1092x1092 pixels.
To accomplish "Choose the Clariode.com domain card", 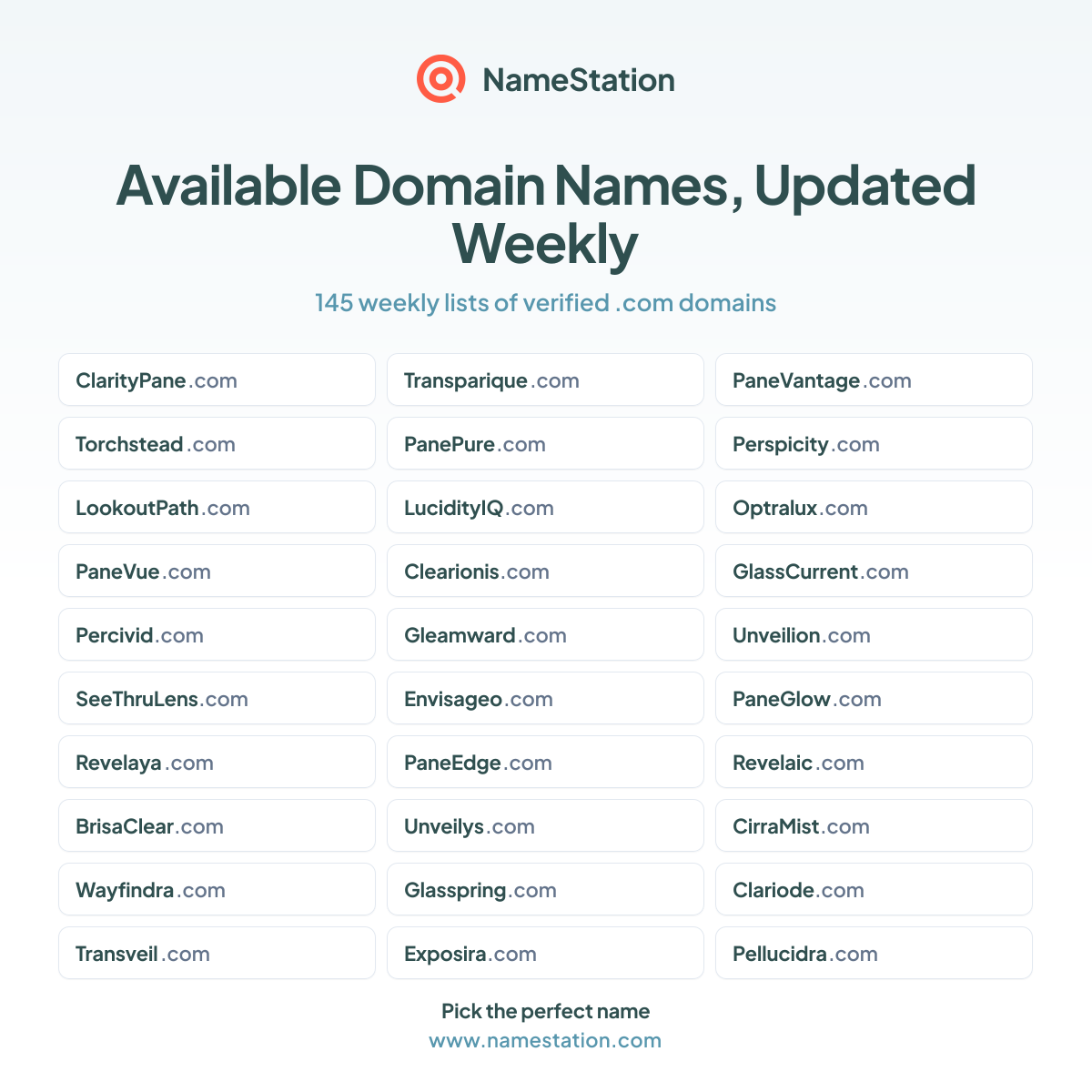I will tap(874, 889).
